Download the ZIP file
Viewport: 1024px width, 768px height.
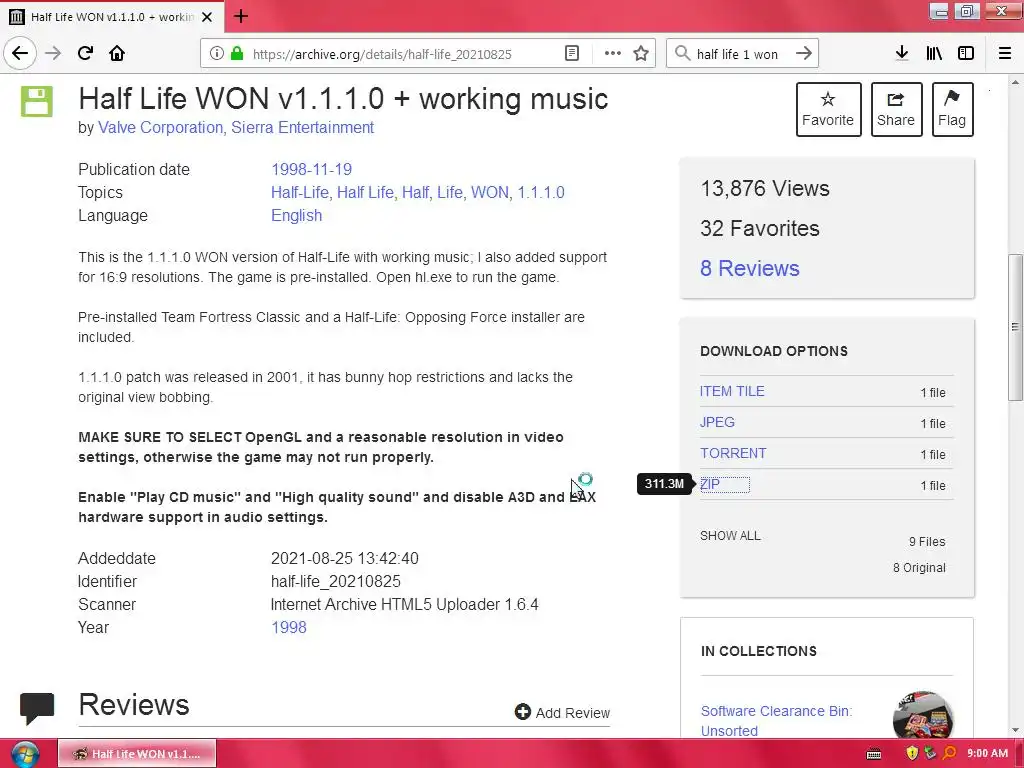click(x=710, y=484)
